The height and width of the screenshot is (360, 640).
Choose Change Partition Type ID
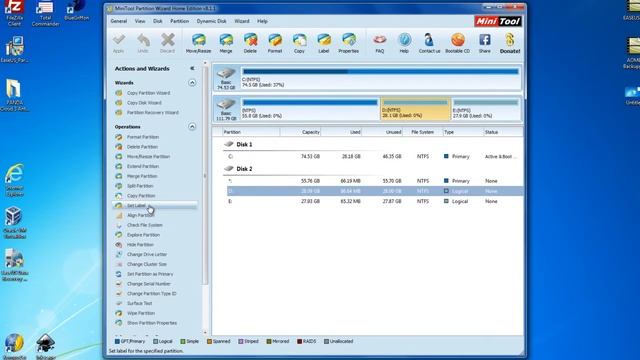click(151, 294)
